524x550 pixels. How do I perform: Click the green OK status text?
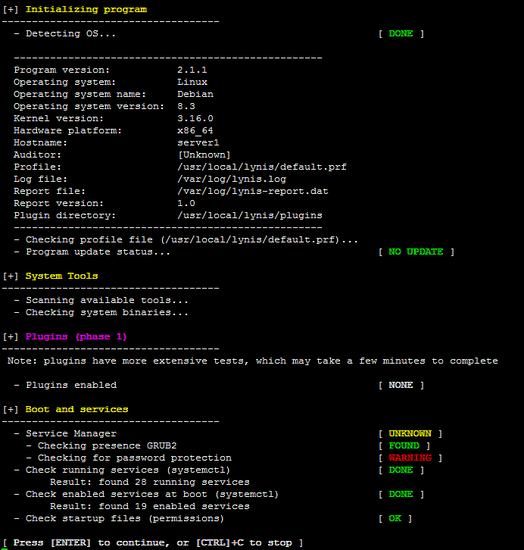click(x=395, y=518)
